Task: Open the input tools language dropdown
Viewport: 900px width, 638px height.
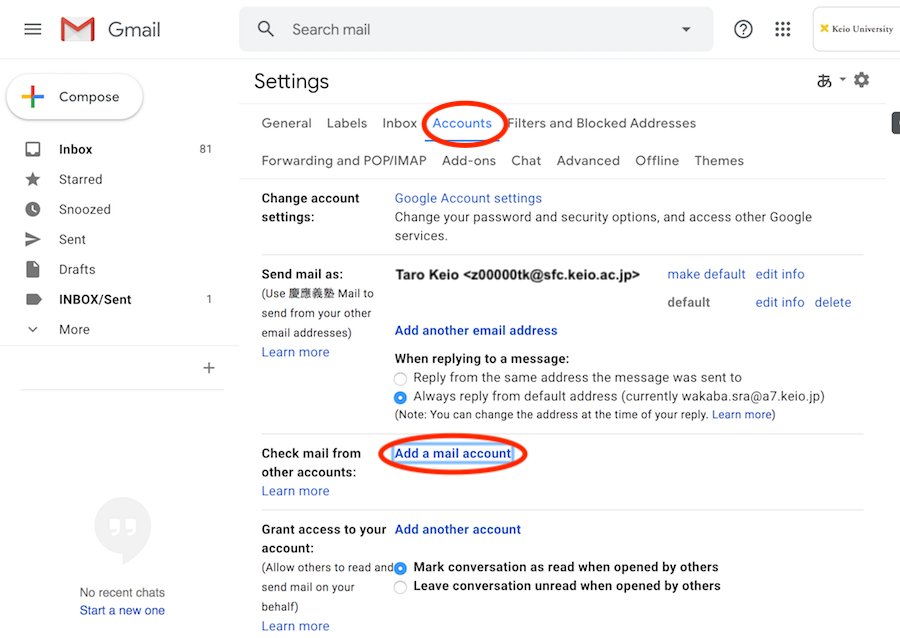Action: [842, 80]
